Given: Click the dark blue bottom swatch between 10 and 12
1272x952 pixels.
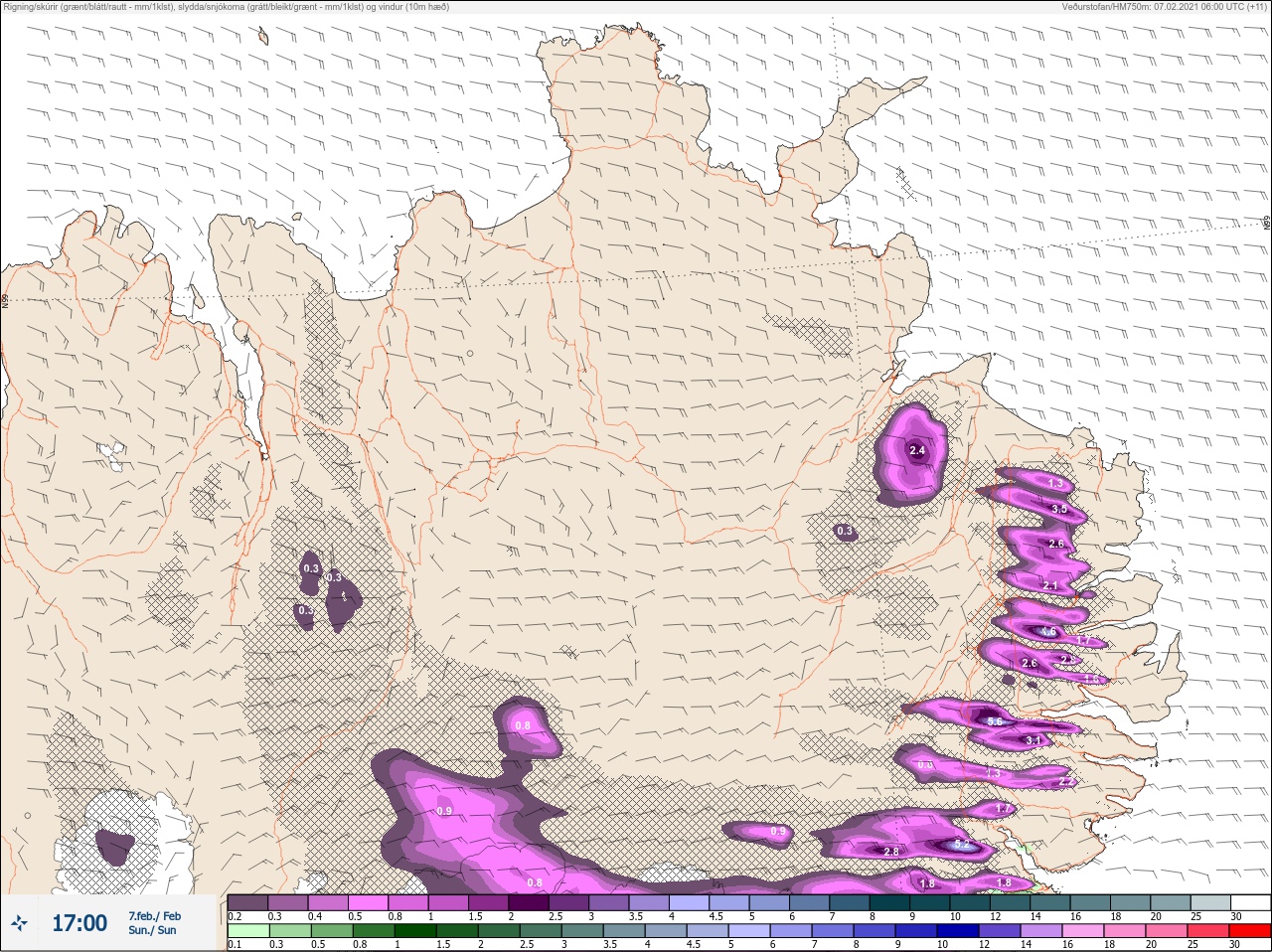Looking at the screenshot, I should [957, 931].
